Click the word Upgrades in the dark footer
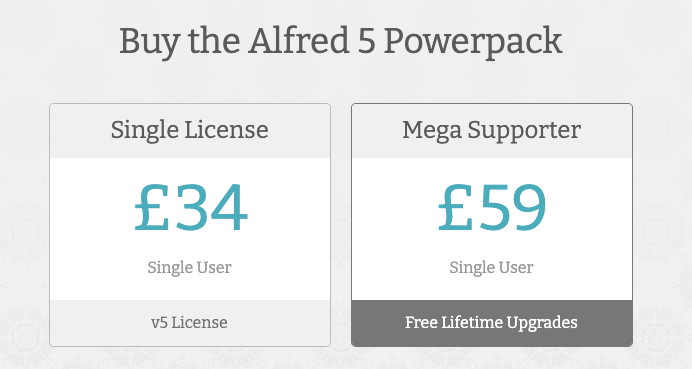The height and width of the screenshot is (369, 692). [542, 324]
